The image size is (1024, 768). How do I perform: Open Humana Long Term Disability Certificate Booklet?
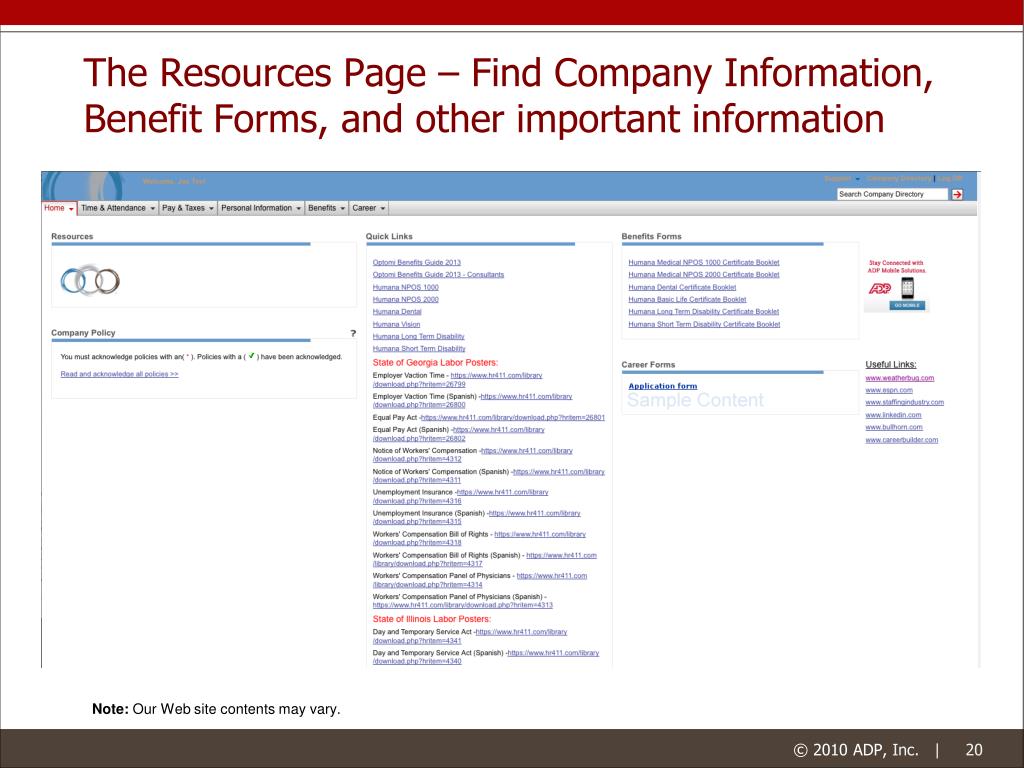pos(704,312)
